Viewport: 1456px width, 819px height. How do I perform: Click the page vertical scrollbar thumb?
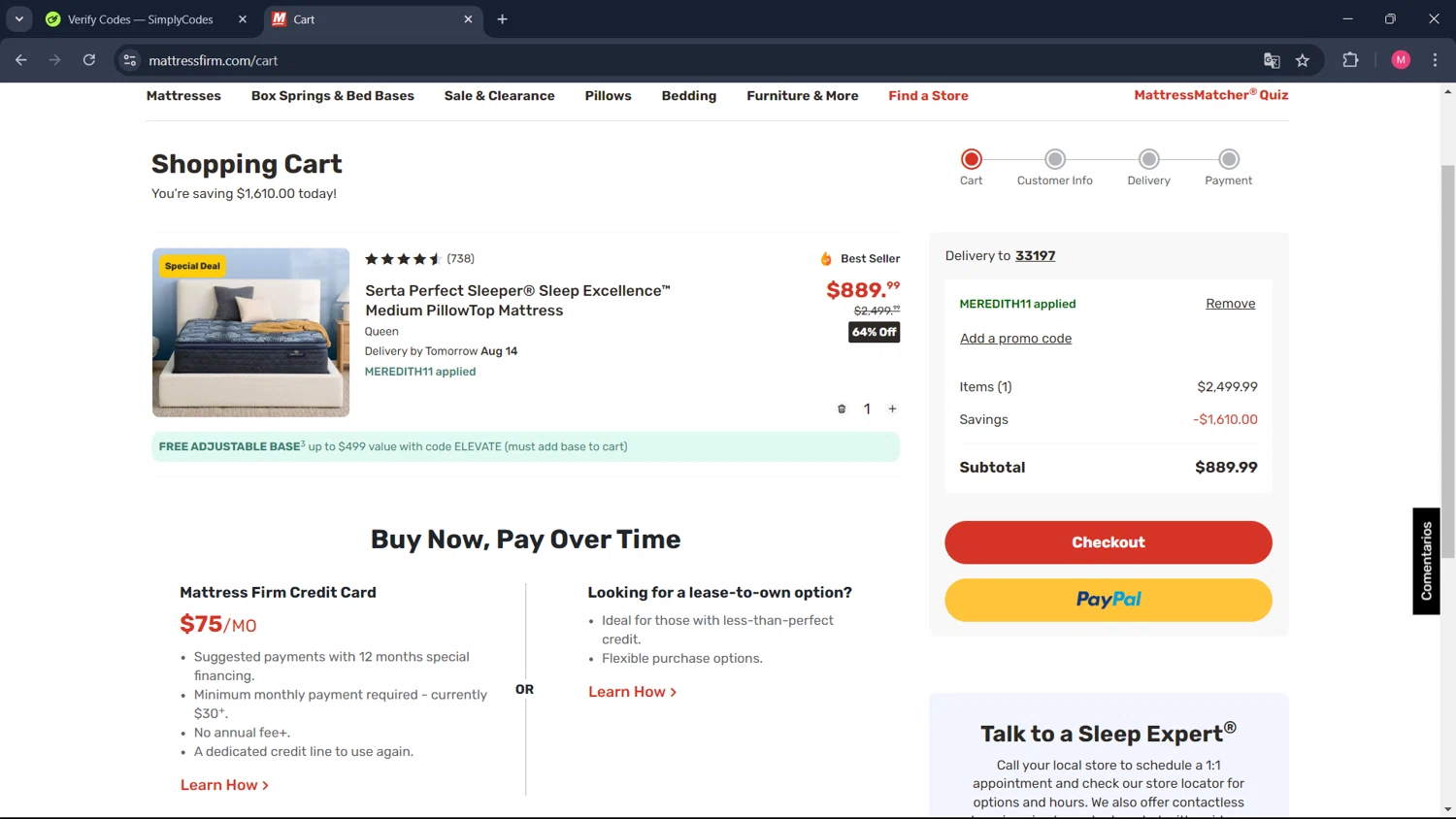click(x=1447, y=361)
